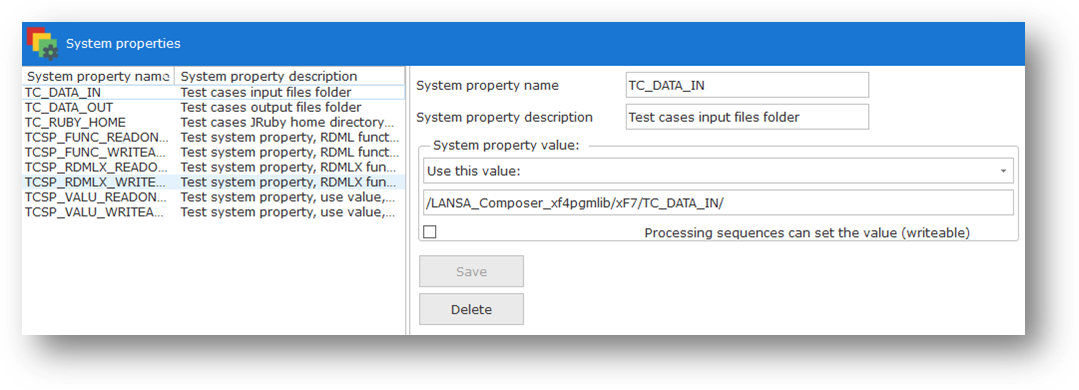Click the System property description text field
Image resolution: width=1079 pixels, height=390 pixels.
747,117
